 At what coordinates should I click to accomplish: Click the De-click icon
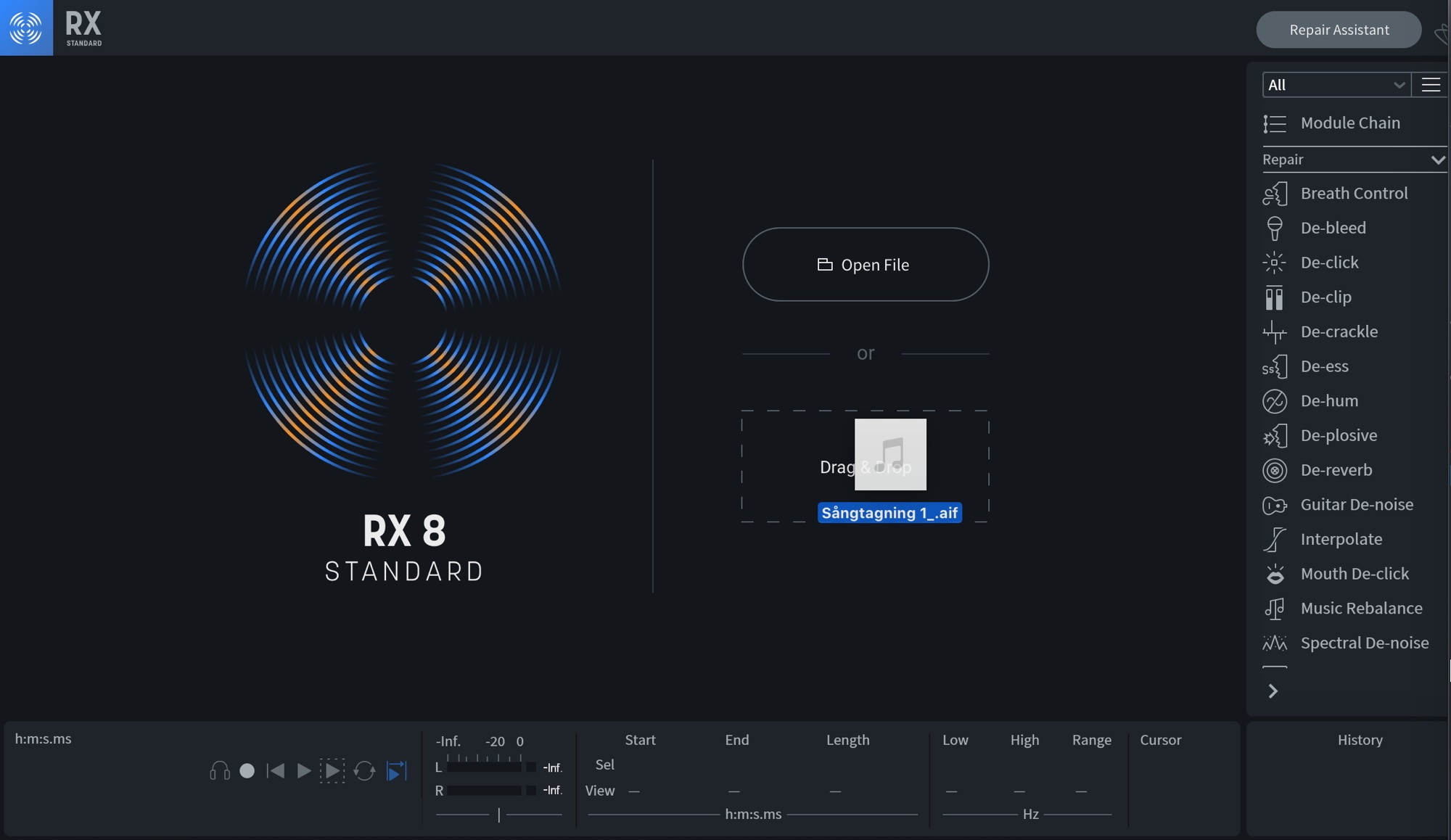(1275, 263)
